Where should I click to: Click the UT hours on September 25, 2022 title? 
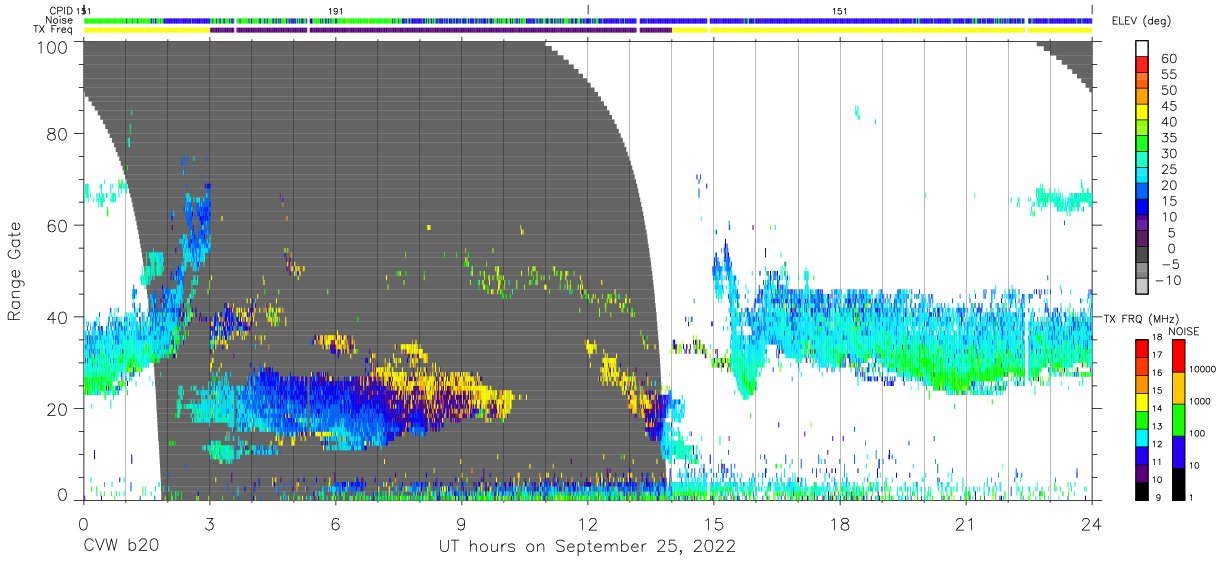coord(588,547)
